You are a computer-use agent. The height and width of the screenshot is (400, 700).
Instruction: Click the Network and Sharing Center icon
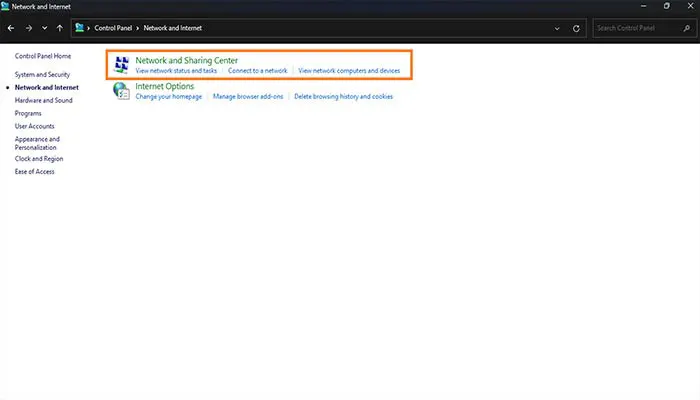(121, 65)
